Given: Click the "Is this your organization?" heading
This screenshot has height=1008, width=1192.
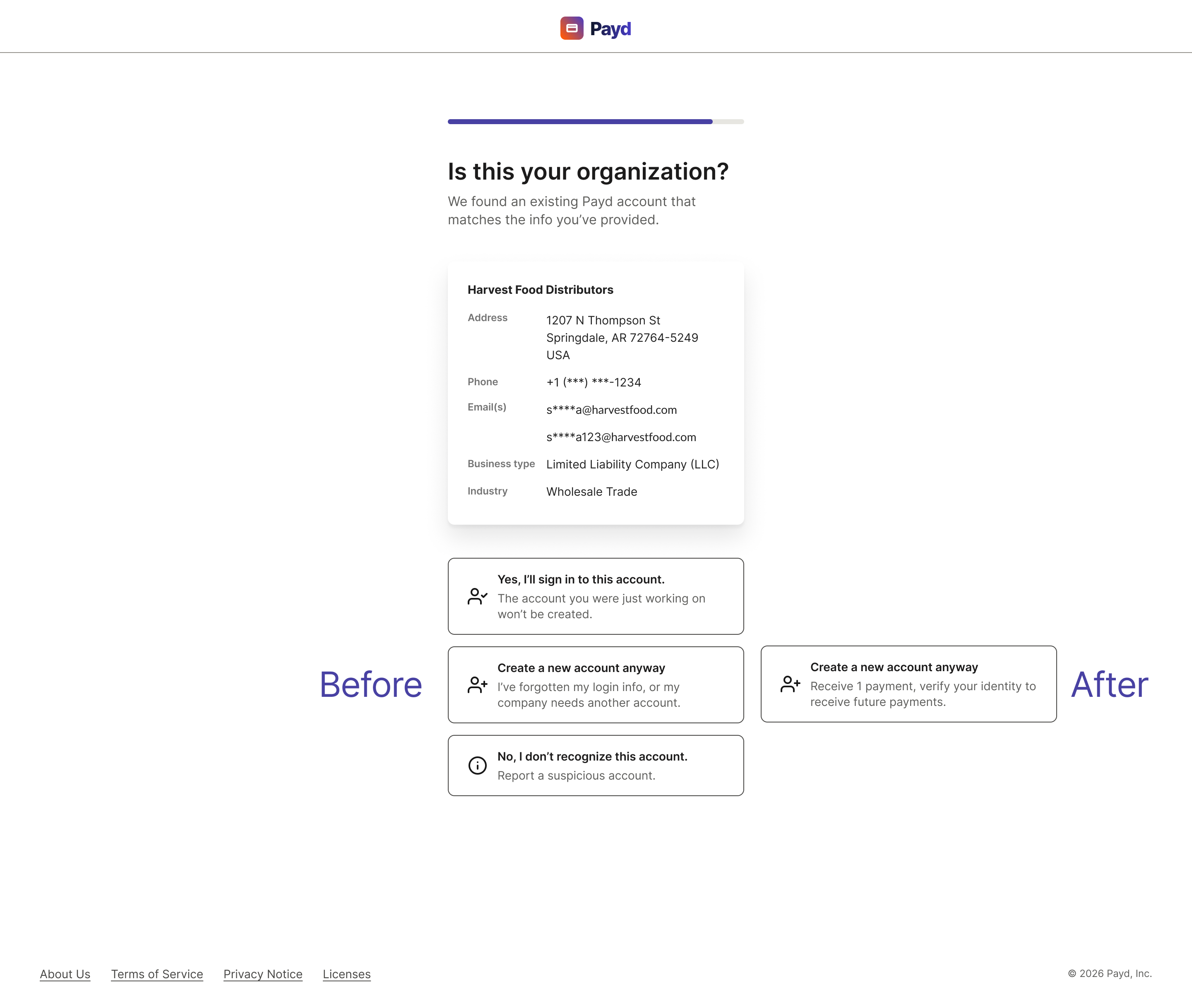Looking at the screenshot, I should point(588,171).
